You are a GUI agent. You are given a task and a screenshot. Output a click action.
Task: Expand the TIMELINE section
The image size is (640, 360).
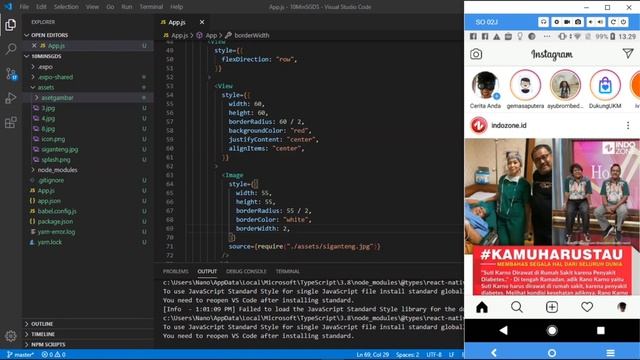(88, 334)
